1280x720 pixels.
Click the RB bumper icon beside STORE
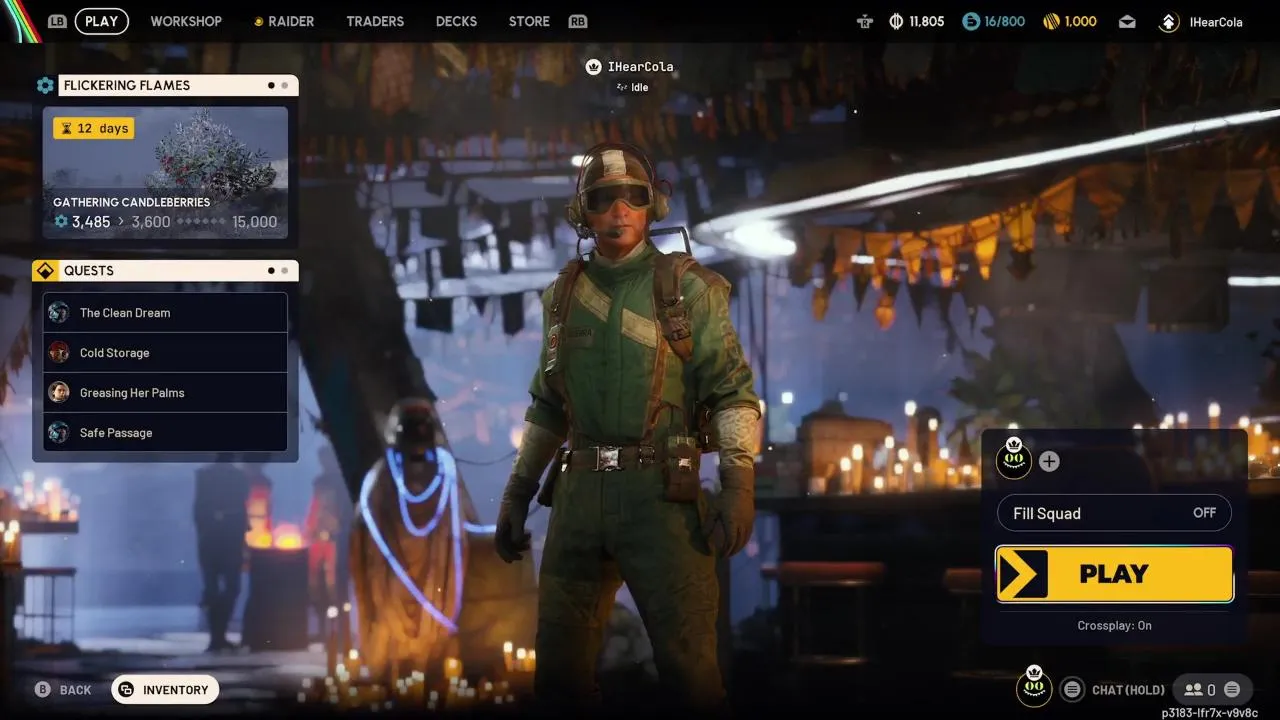pos(578,21)
